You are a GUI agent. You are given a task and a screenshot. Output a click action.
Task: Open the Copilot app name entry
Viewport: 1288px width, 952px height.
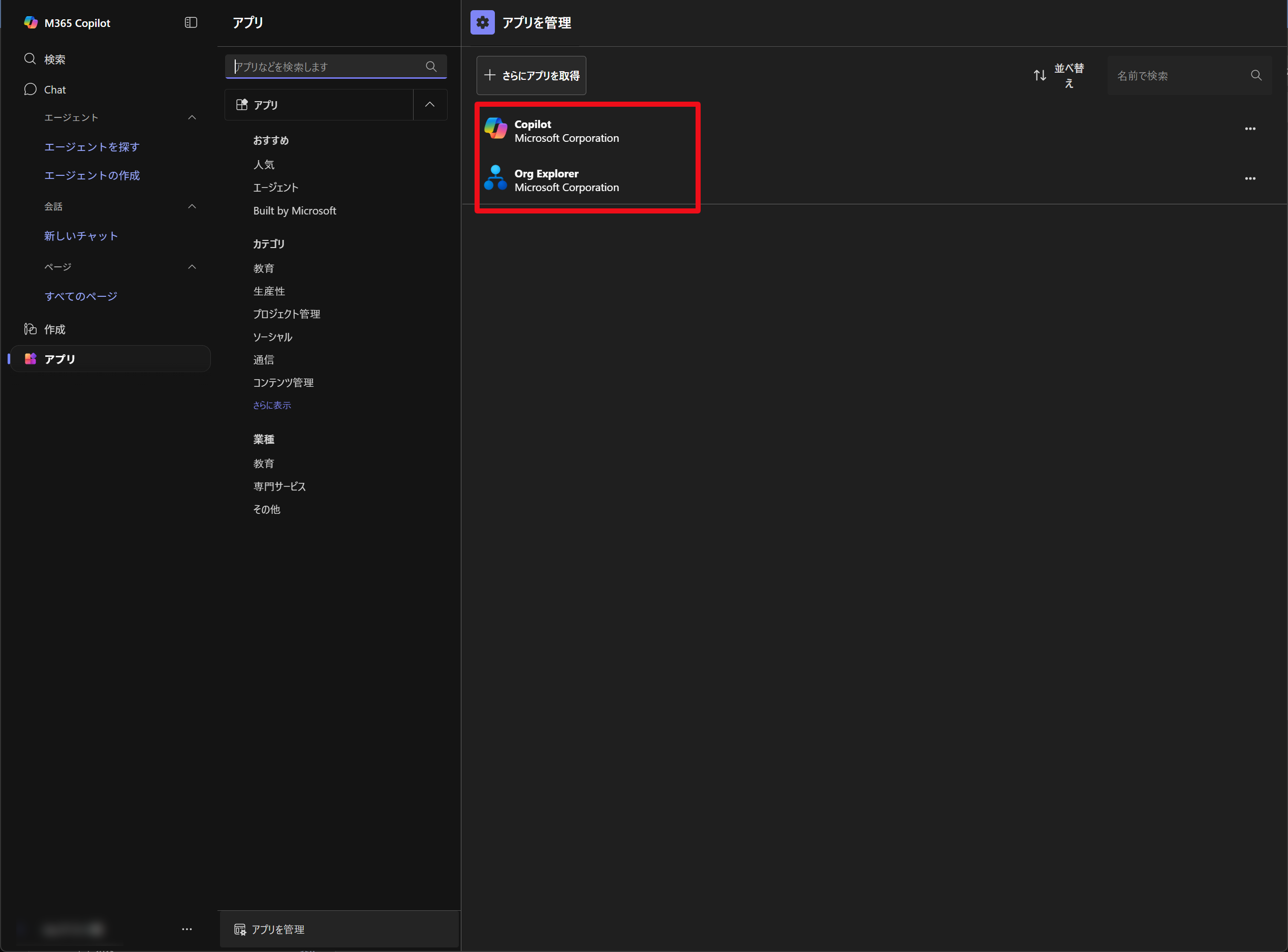(532, 125)
